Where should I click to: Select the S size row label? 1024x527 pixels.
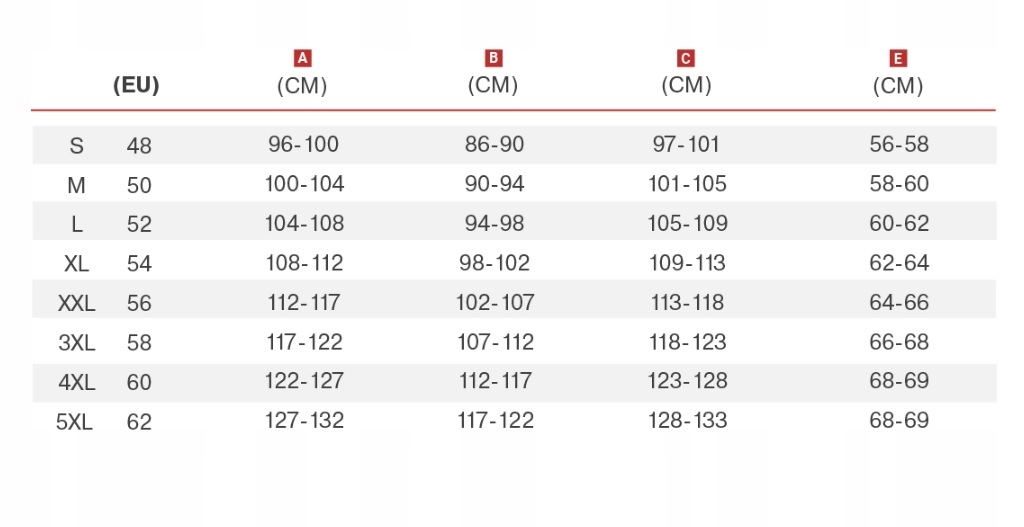(77, 145)
